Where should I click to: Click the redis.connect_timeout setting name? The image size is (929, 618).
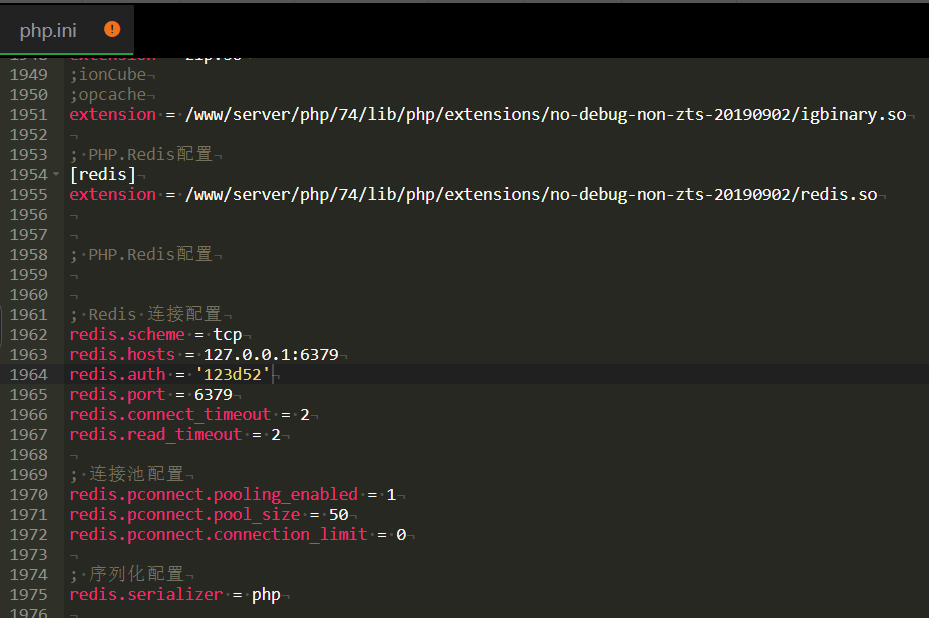point(170,414)
